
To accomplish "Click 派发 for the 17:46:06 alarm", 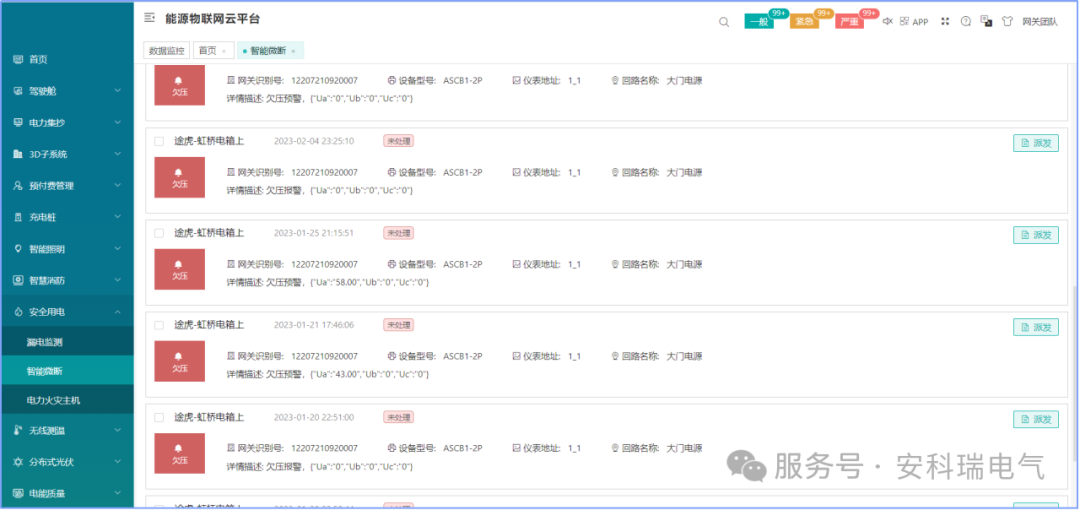I will (1035, 327).
